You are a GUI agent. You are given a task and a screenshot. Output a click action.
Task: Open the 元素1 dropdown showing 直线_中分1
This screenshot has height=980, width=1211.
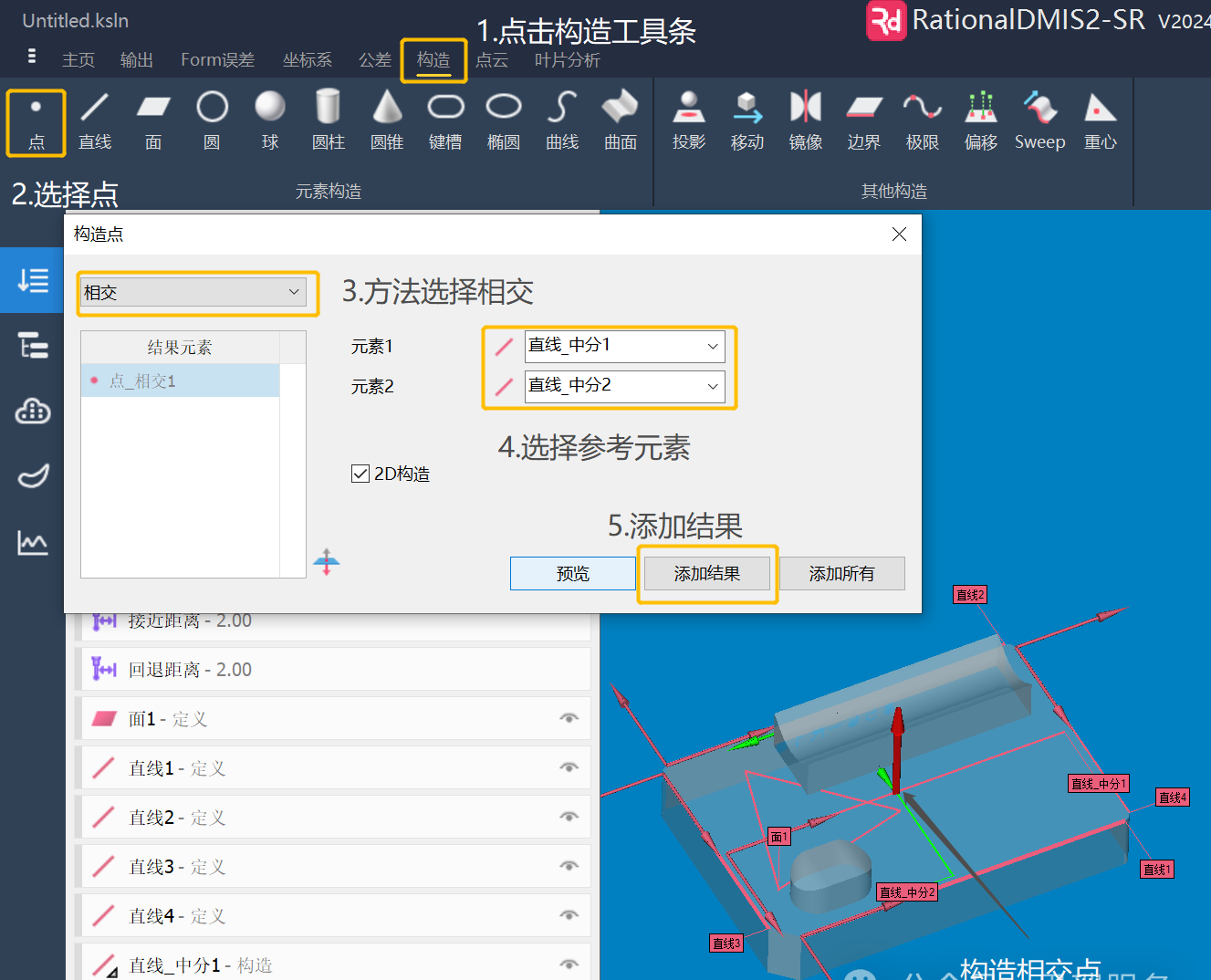coord(713,346)
